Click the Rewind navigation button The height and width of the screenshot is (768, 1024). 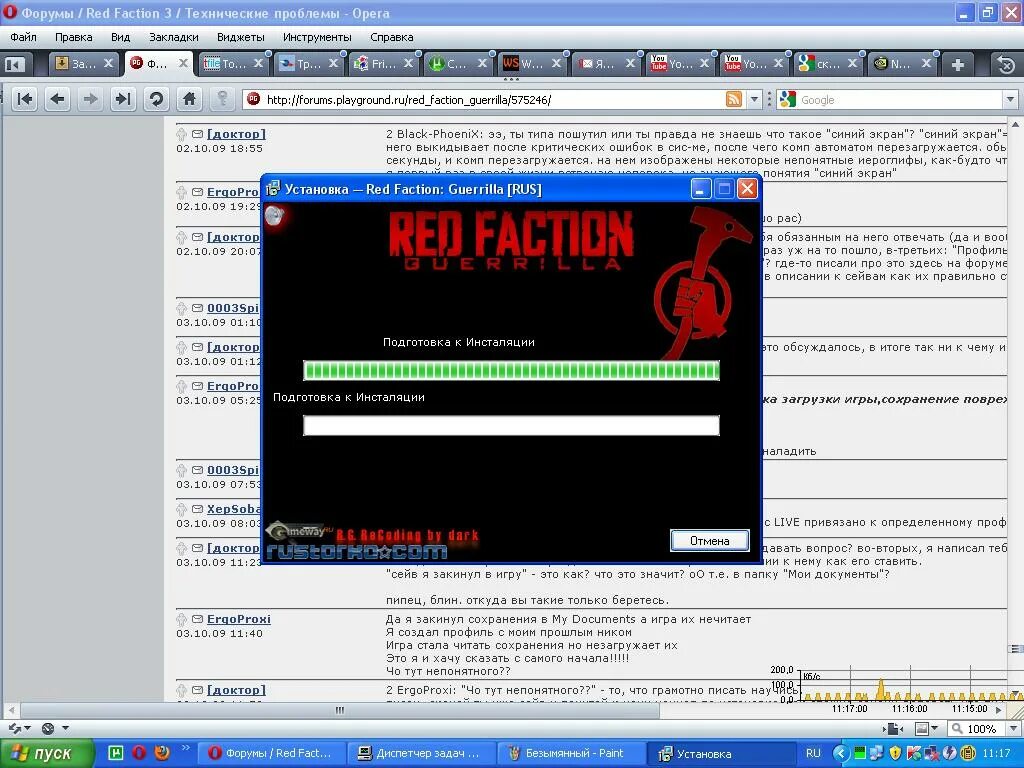[25, 99]
